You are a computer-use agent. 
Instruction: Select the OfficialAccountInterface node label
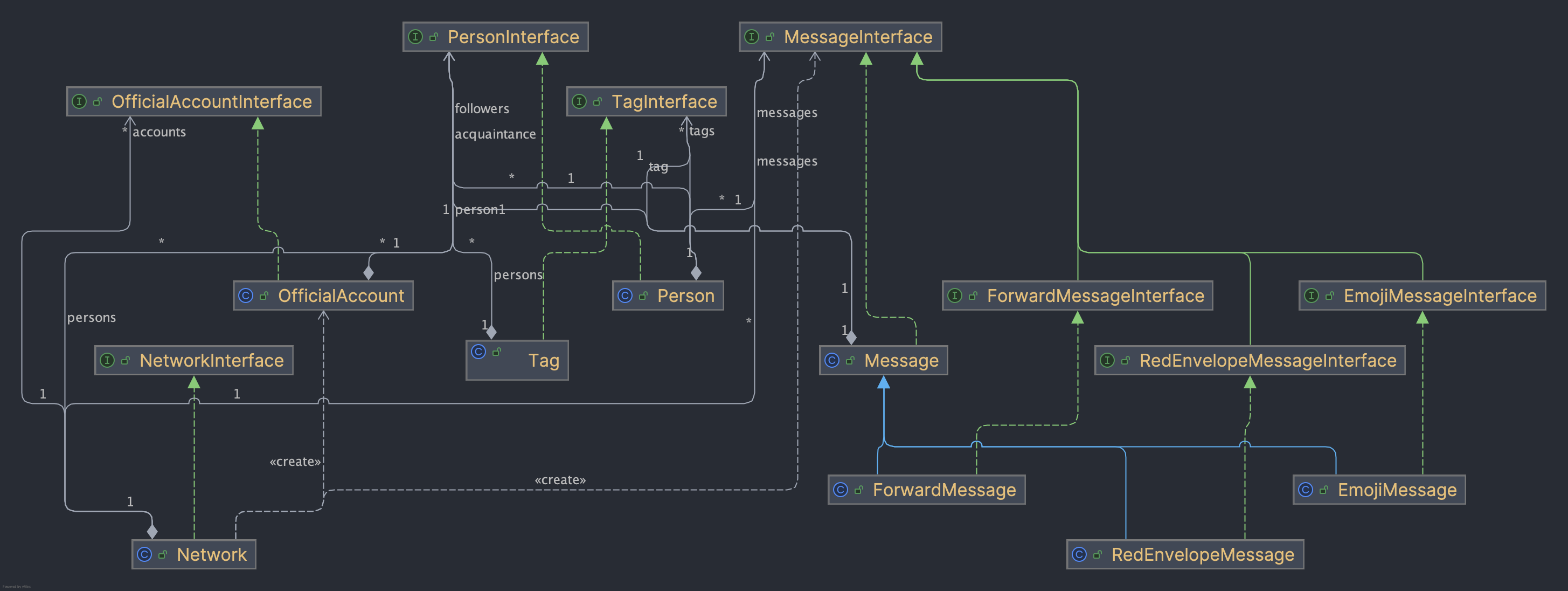[x=211, y=101]
